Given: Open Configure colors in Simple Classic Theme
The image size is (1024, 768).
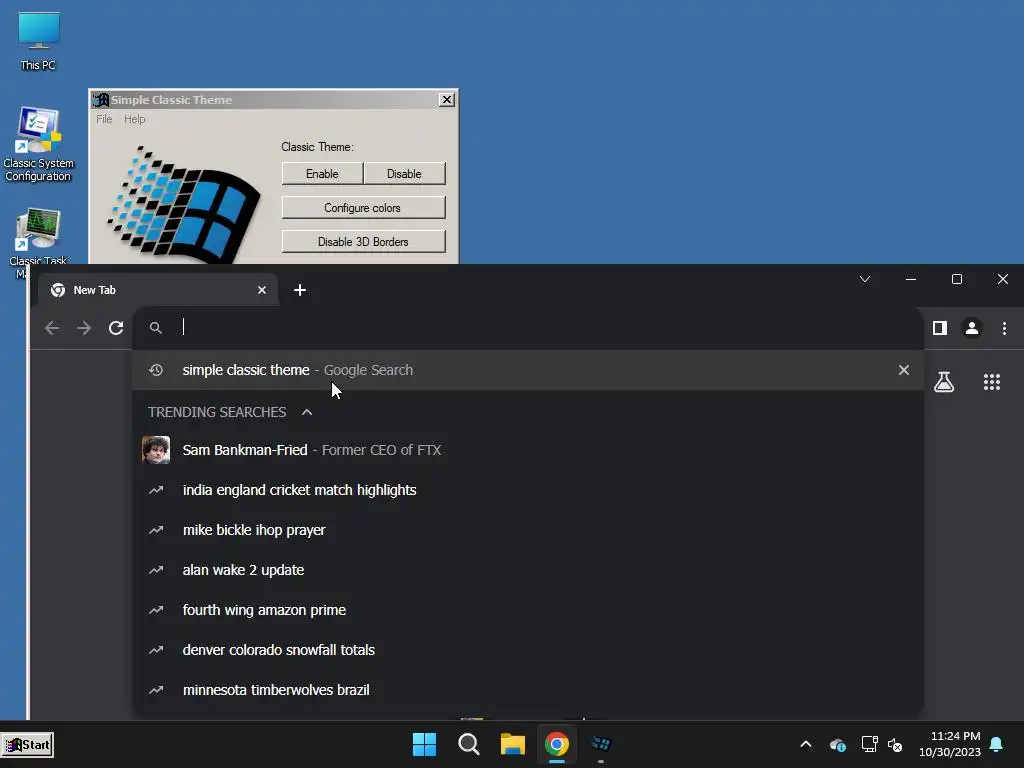Looking at the screenshot, I should (x=363, y=208).
